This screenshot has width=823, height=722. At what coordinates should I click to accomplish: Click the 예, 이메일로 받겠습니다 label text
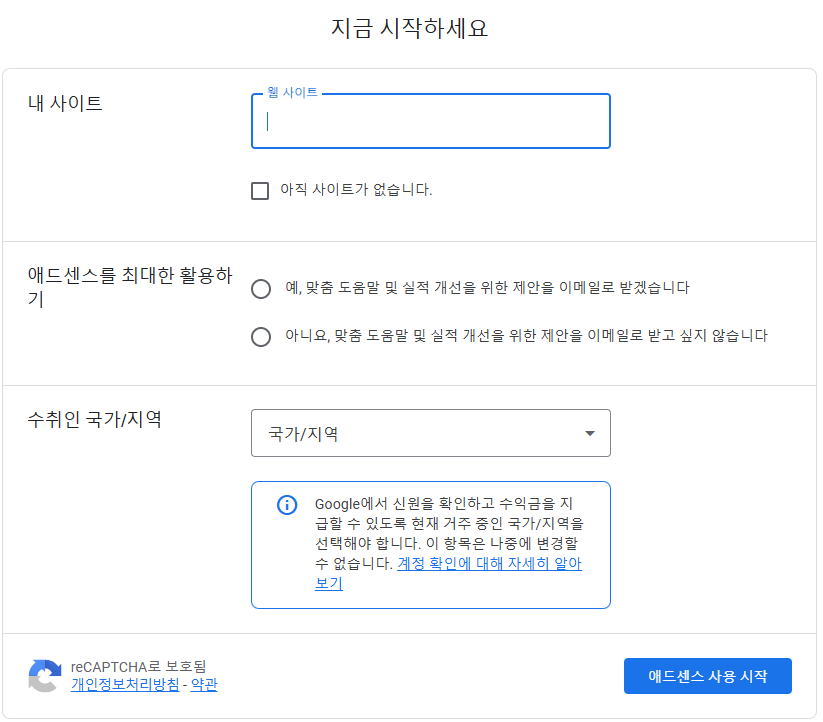coord(487,288)
